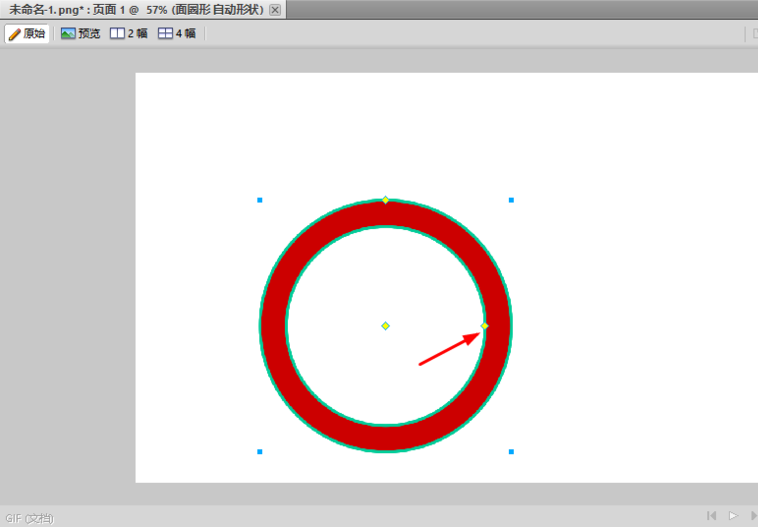Switch to the 原始 original view
The width and height of the screenshot is (758, 527).
(27, 33)
